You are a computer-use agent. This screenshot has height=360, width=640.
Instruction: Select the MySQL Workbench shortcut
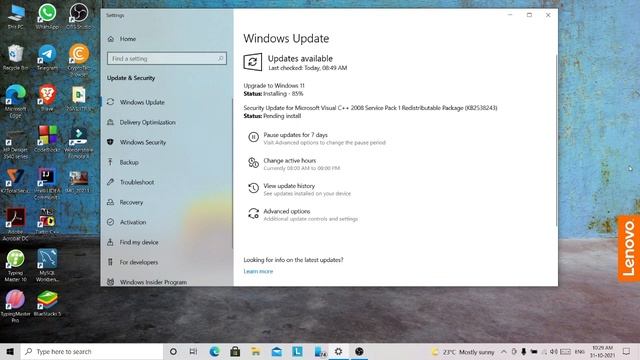coord(47,265)
